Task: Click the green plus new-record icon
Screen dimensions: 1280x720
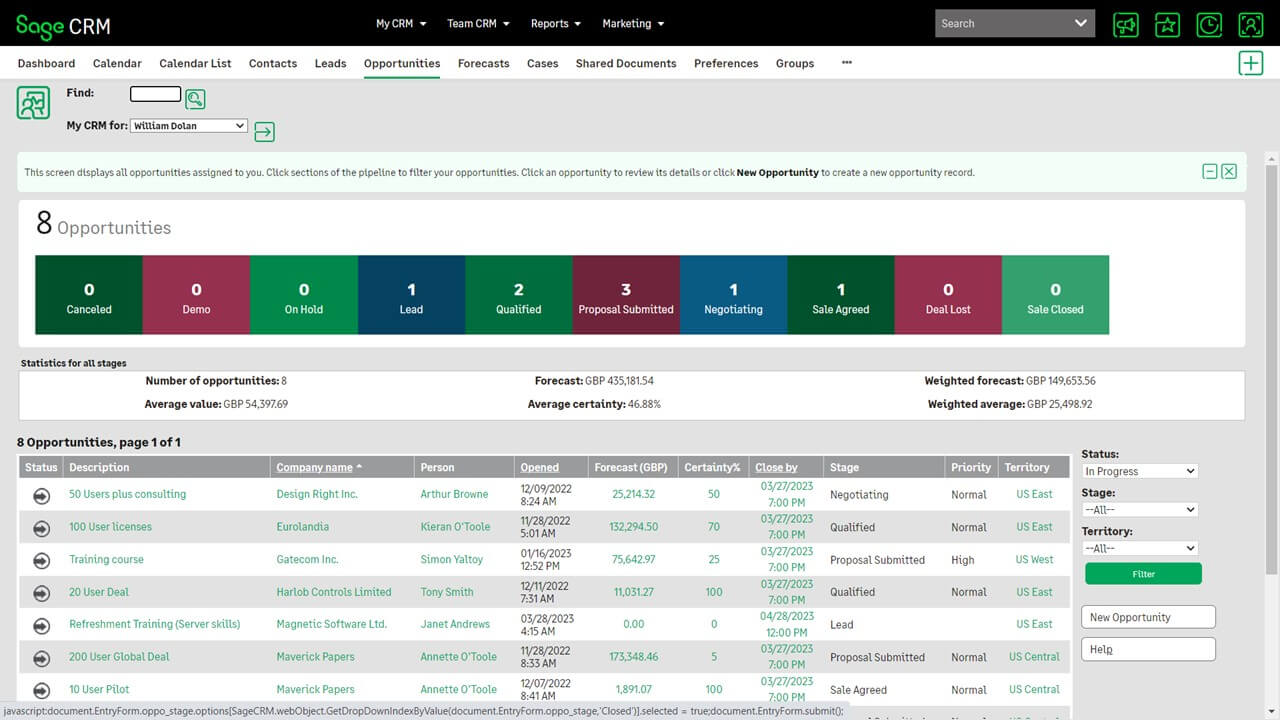Action: point(1251,63)
